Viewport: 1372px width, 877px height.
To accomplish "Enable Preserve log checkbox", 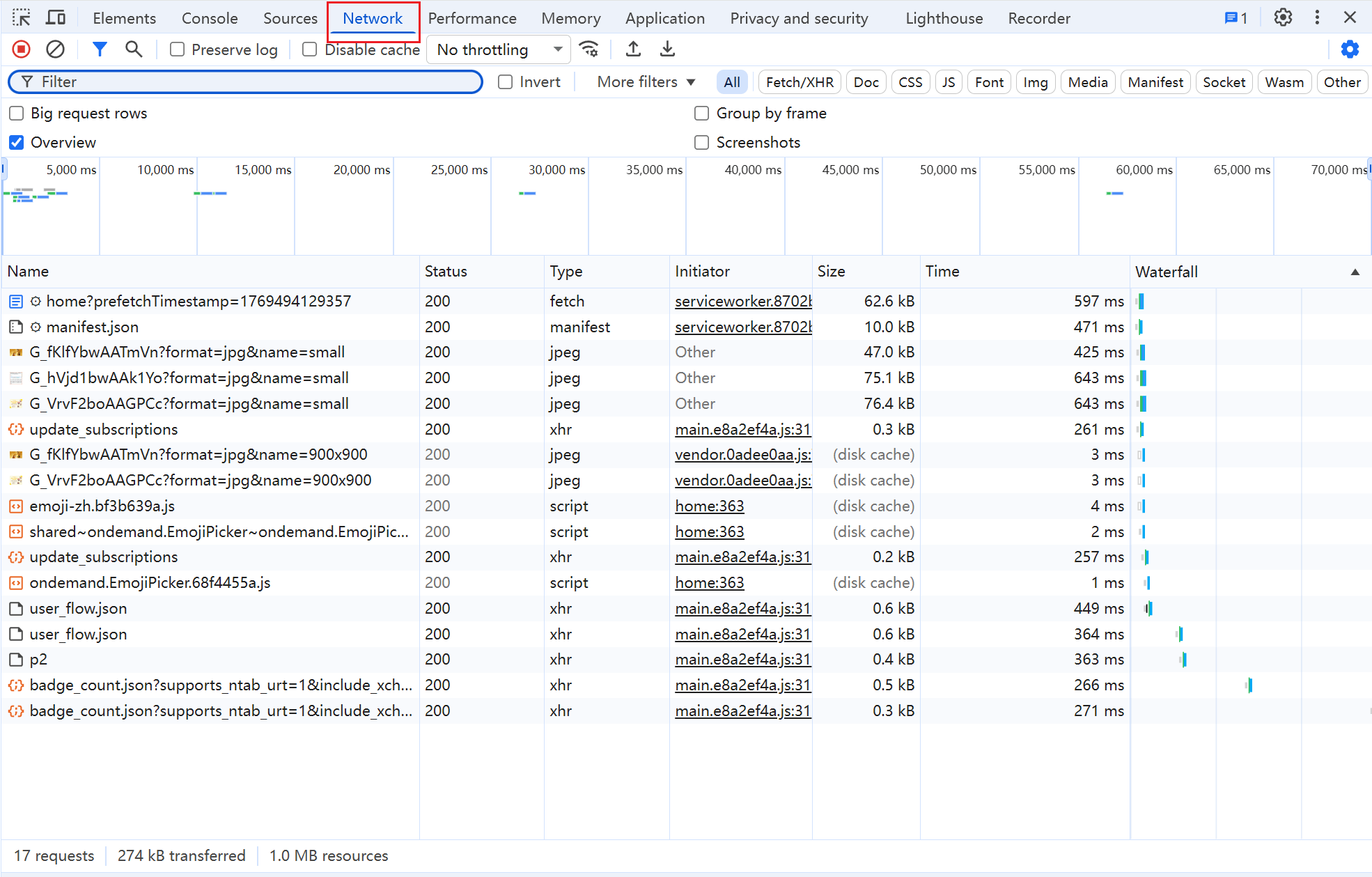I will point(178,49).
